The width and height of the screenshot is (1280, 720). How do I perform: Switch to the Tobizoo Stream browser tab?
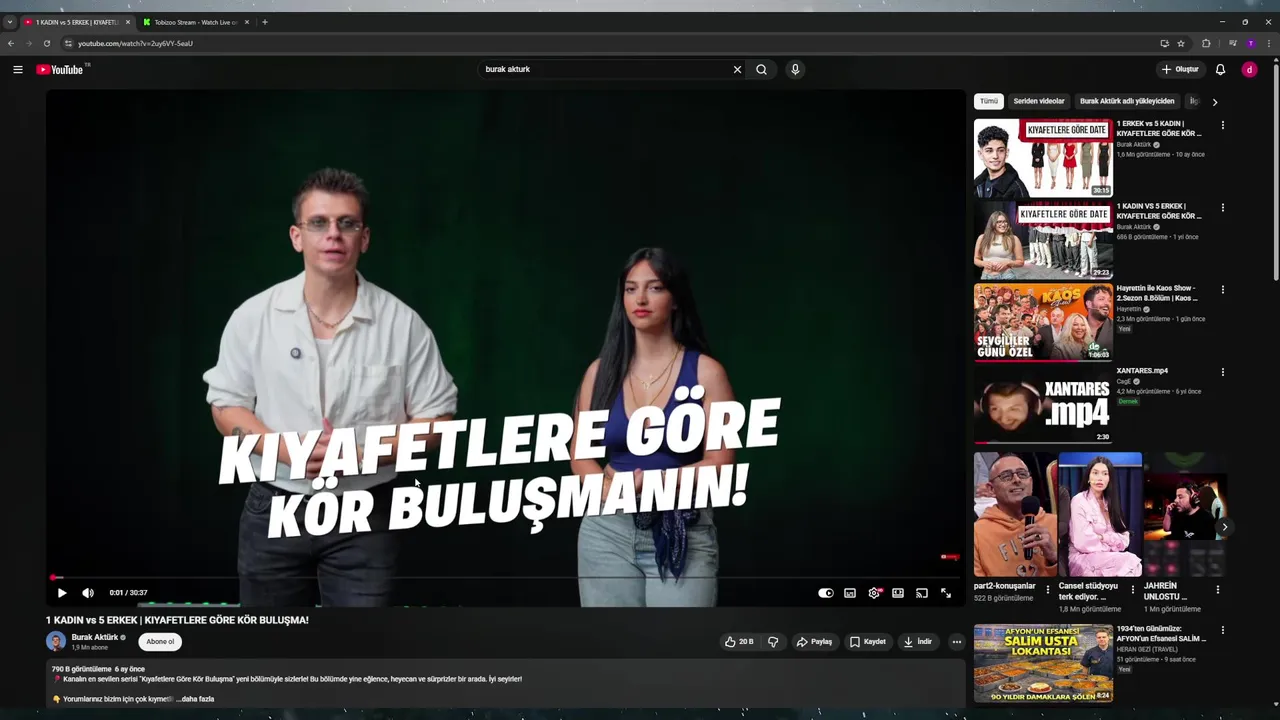click(x=195, y=22)
